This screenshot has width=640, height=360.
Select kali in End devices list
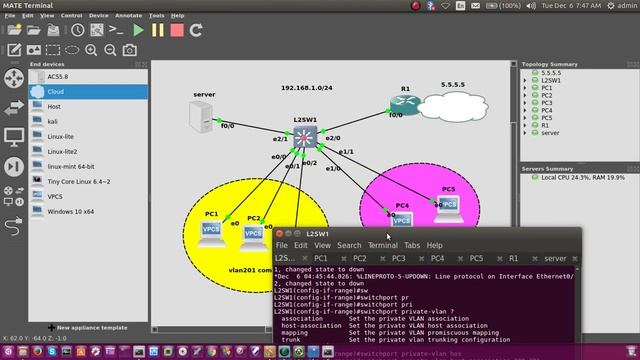88,122
